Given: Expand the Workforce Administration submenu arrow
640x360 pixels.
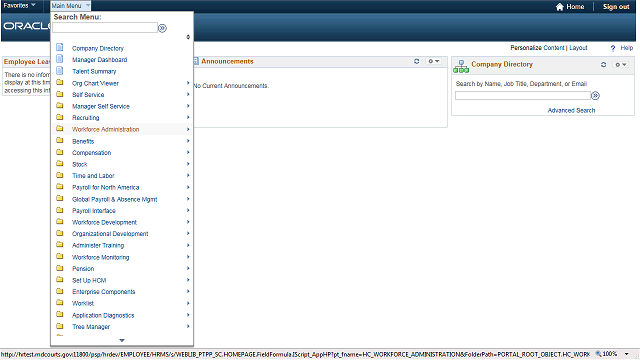Looking at the screenshot, I should click(188, 129).
